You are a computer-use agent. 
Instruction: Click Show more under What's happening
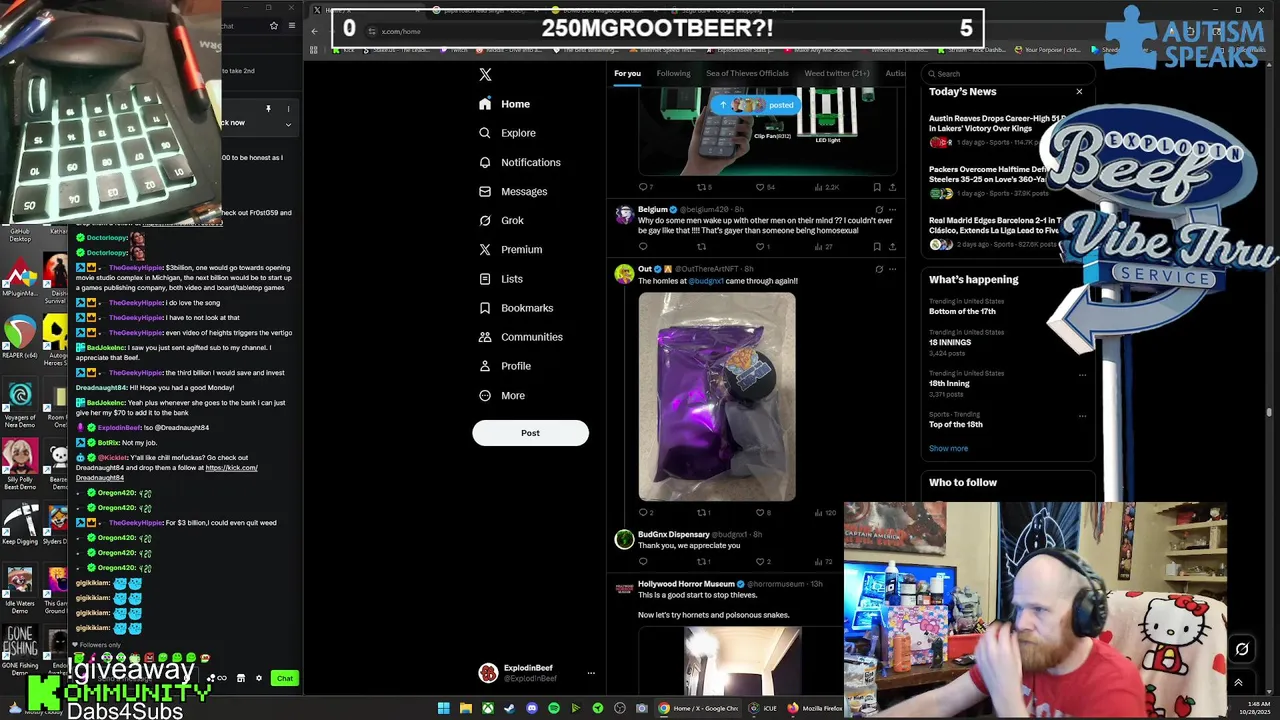pyautogui.click(x=948, y=449)
